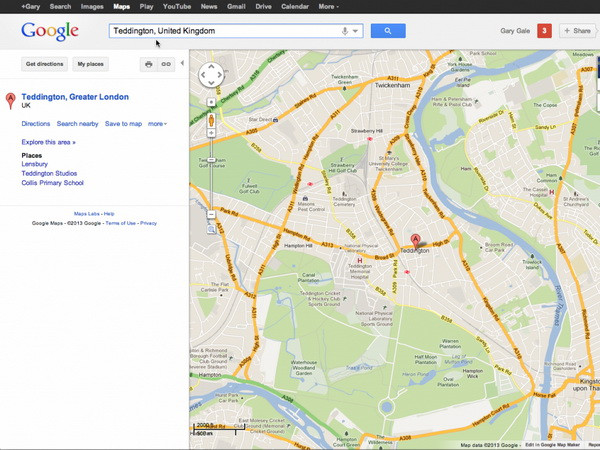Collapse the left side panel arrow

183,63
